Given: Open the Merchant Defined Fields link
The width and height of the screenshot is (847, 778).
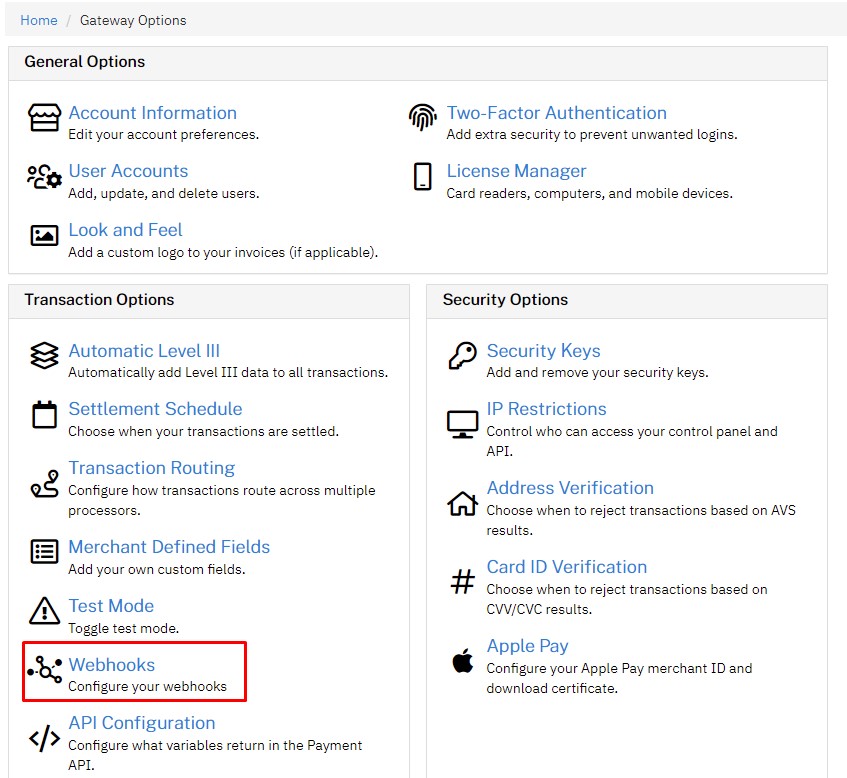Looking at the screenshot, I should click(169, 547).
